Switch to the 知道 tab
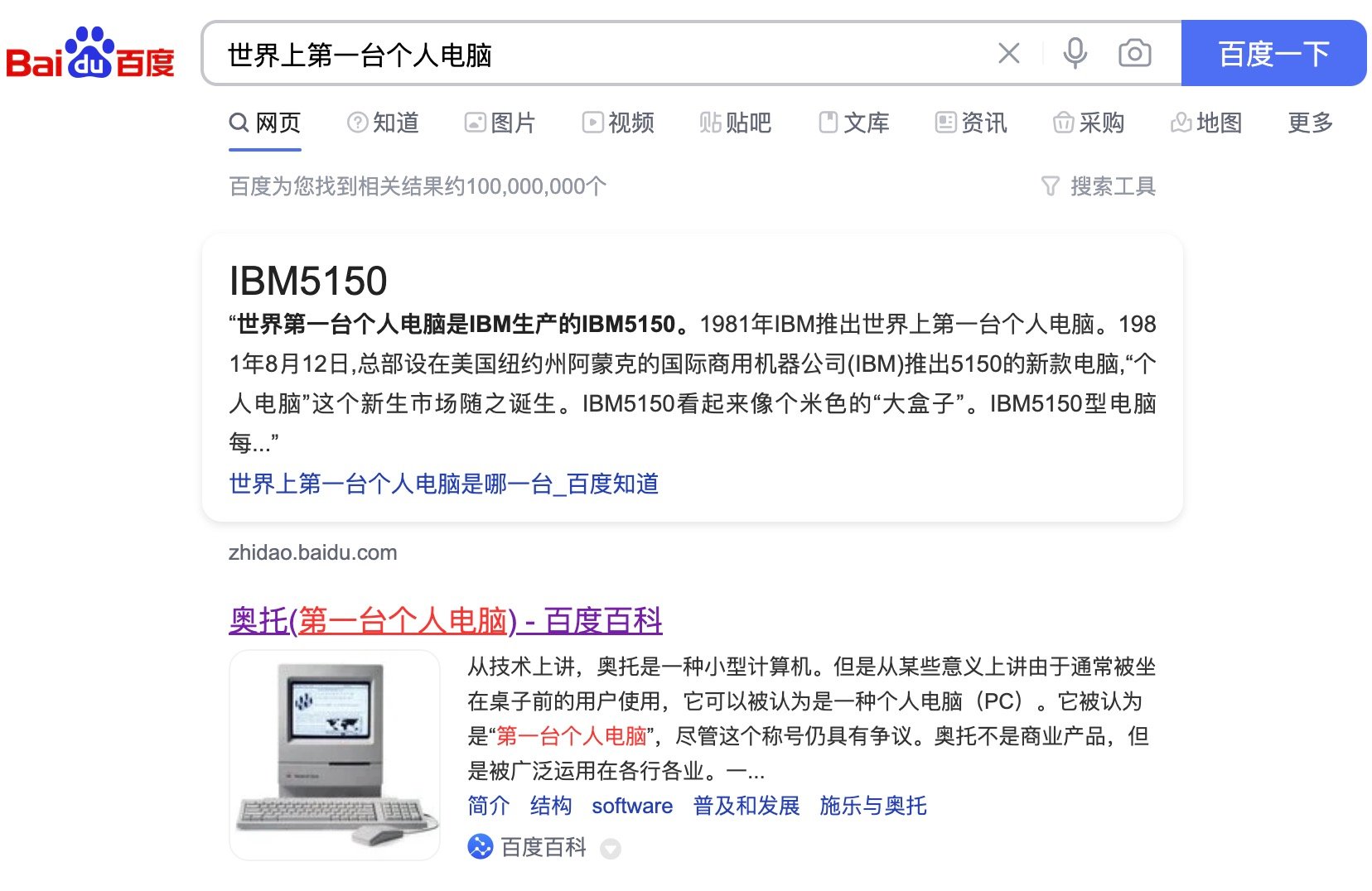Screen dimensions: 1372x891 383,123
